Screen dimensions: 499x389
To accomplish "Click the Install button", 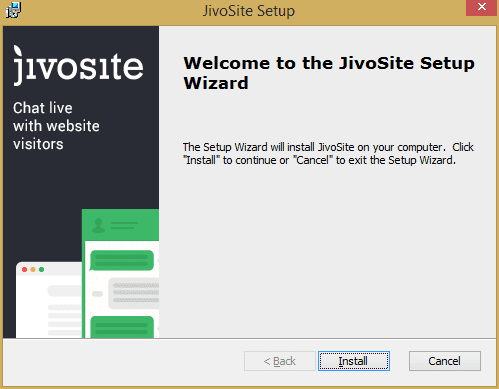I will tap(354, 361).
